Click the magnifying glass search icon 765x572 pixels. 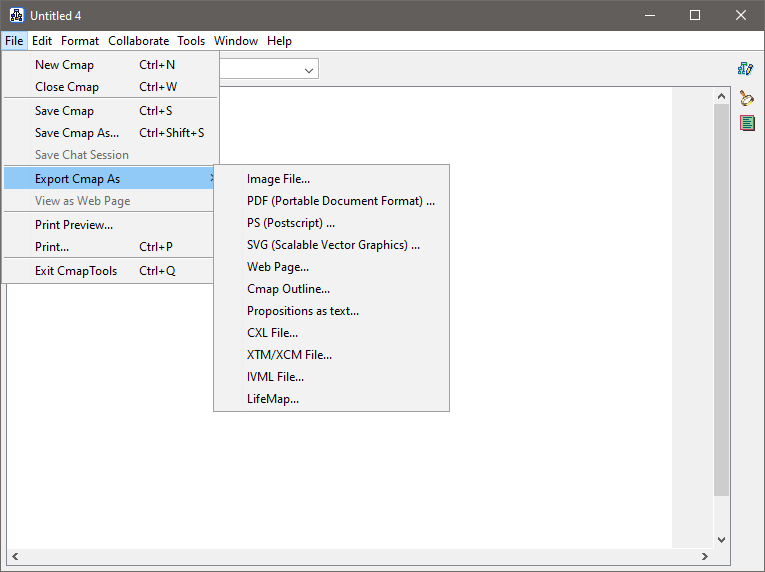tap(746, 98)
